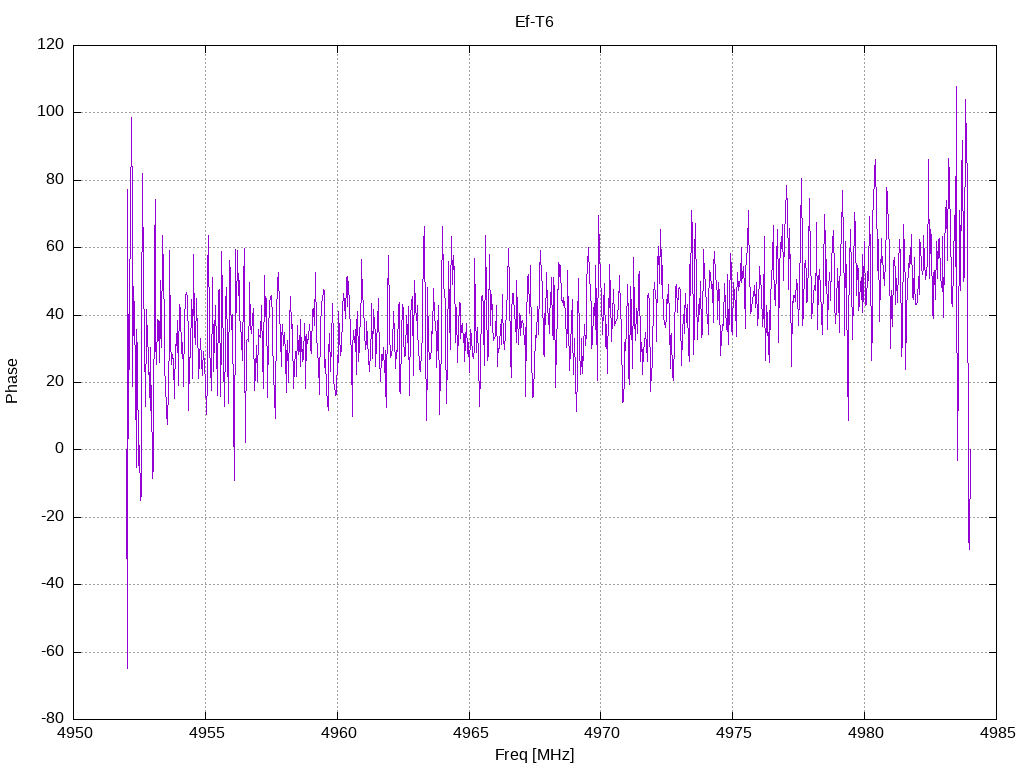Click the 120 y-axis tick label

click(x=51, y=44)
